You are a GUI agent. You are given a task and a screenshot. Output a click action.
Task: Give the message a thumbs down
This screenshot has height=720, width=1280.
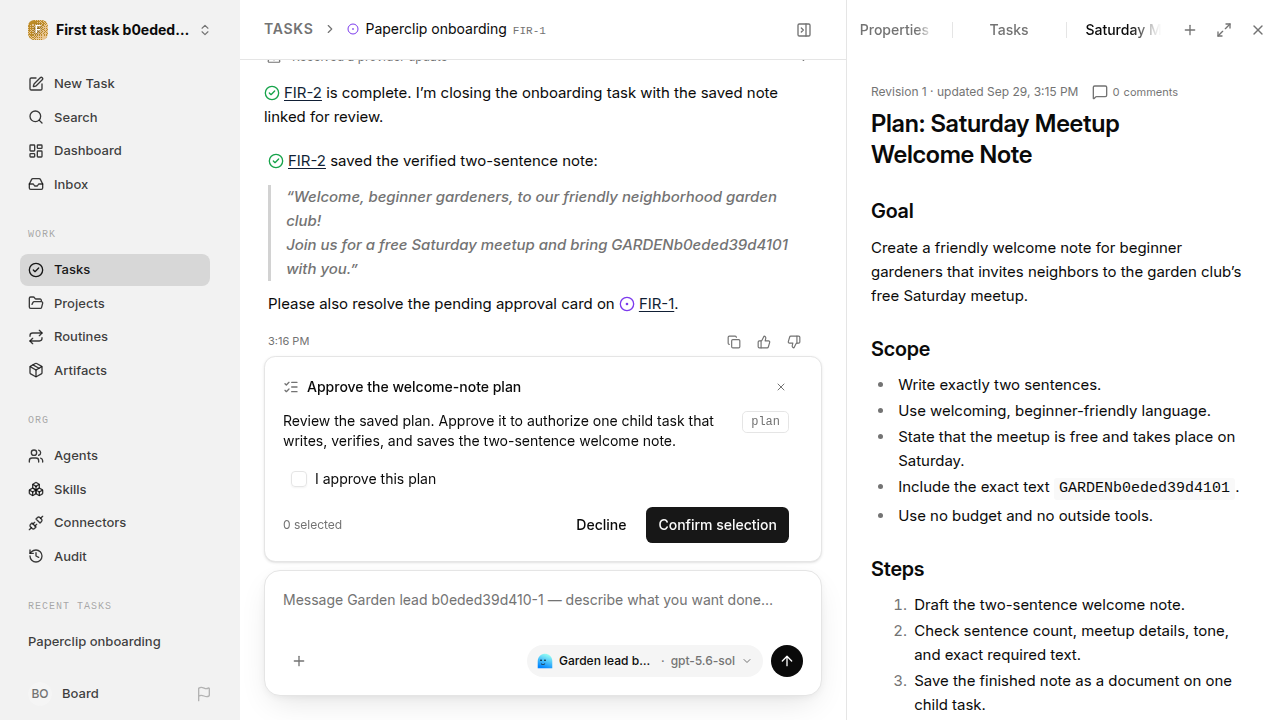click(x=794, y=342)
